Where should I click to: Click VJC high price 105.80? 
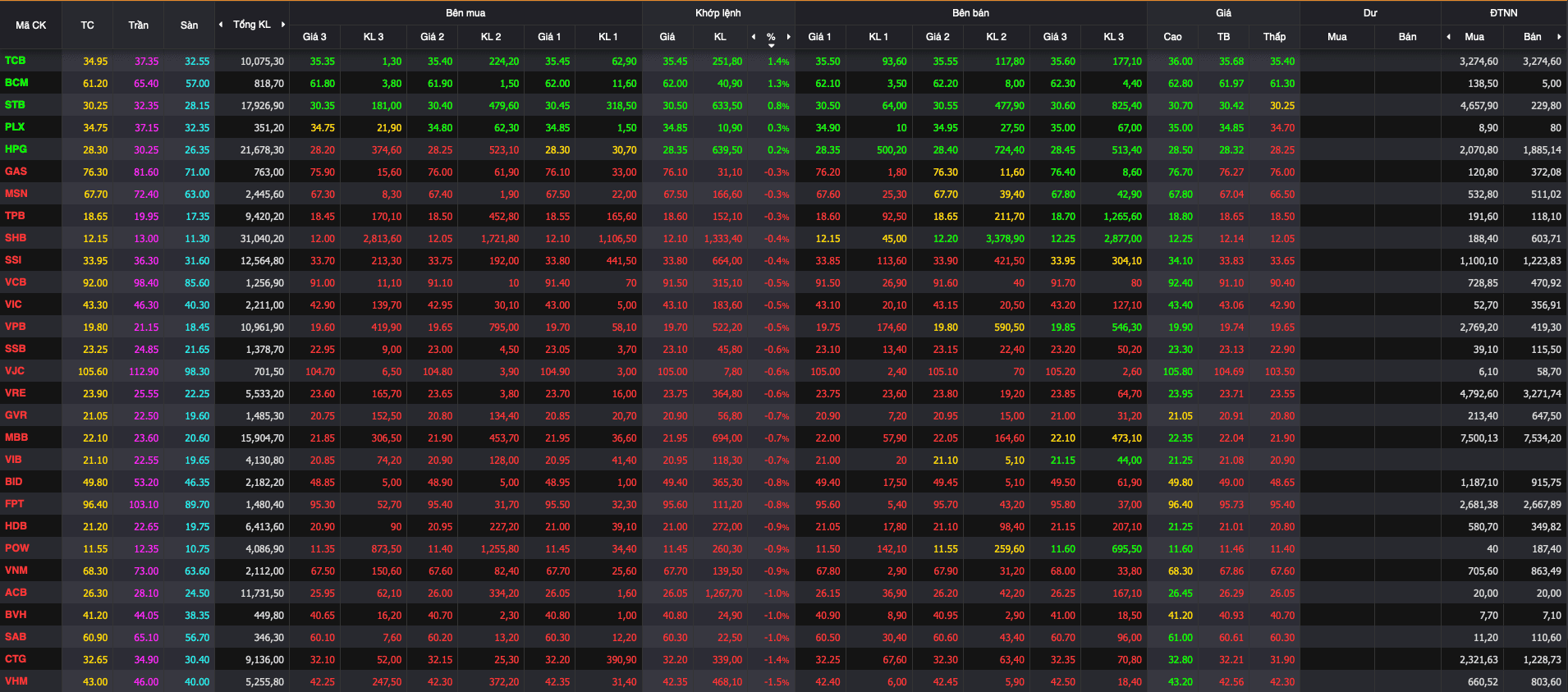tap(1177, 372)
